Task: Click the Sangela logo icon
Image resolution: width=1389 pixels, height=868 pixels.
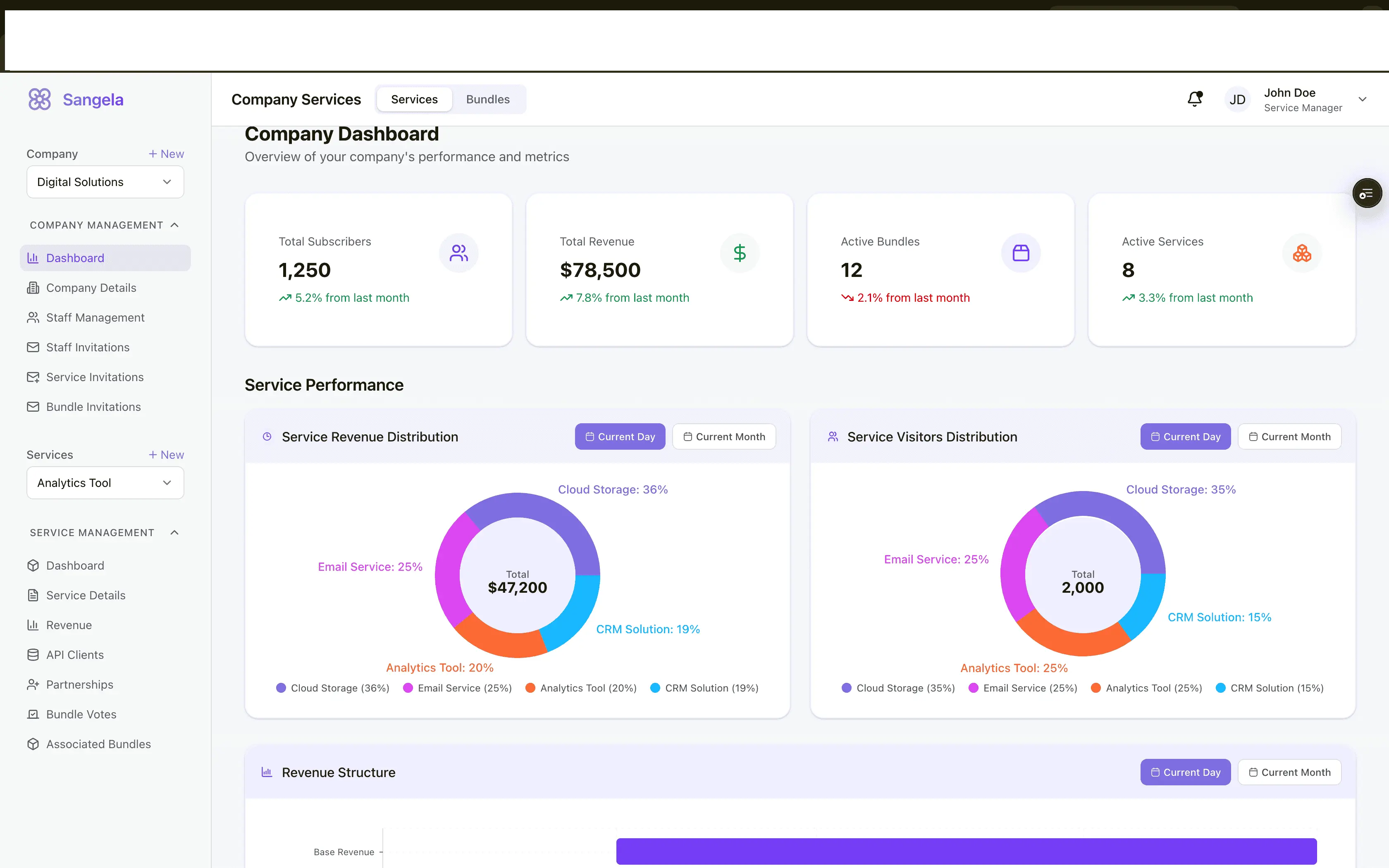Action: point(40,99)
